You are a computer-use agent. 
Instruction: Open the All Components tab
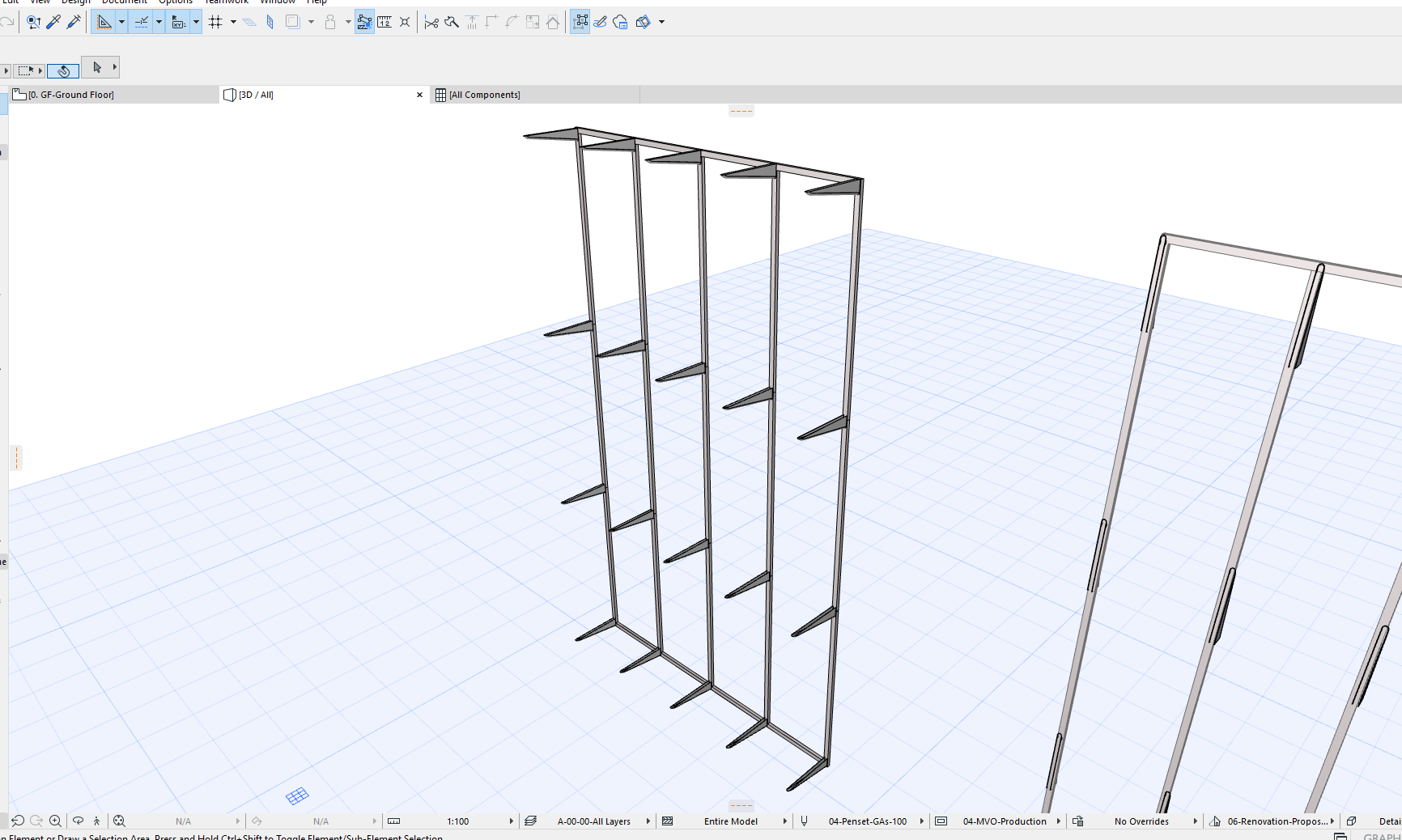click(484, 95)
